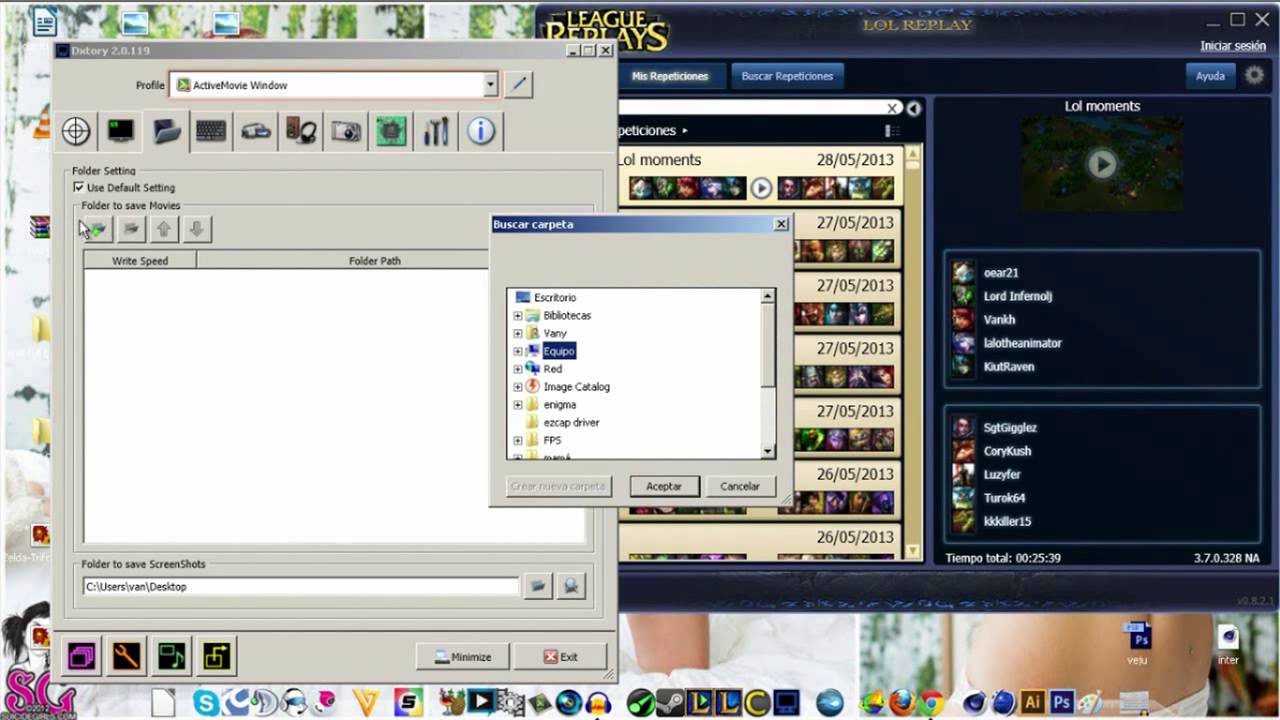
Task: Open the Dxtory tools wrench tab
Action: pos(436,131)
